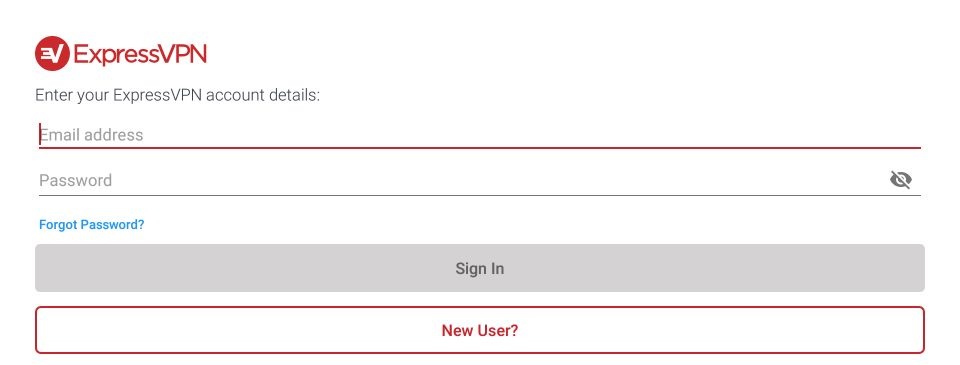Submit credentials with Sign In
Viewport: 960px width, 365px height.
tap(479, 268)
